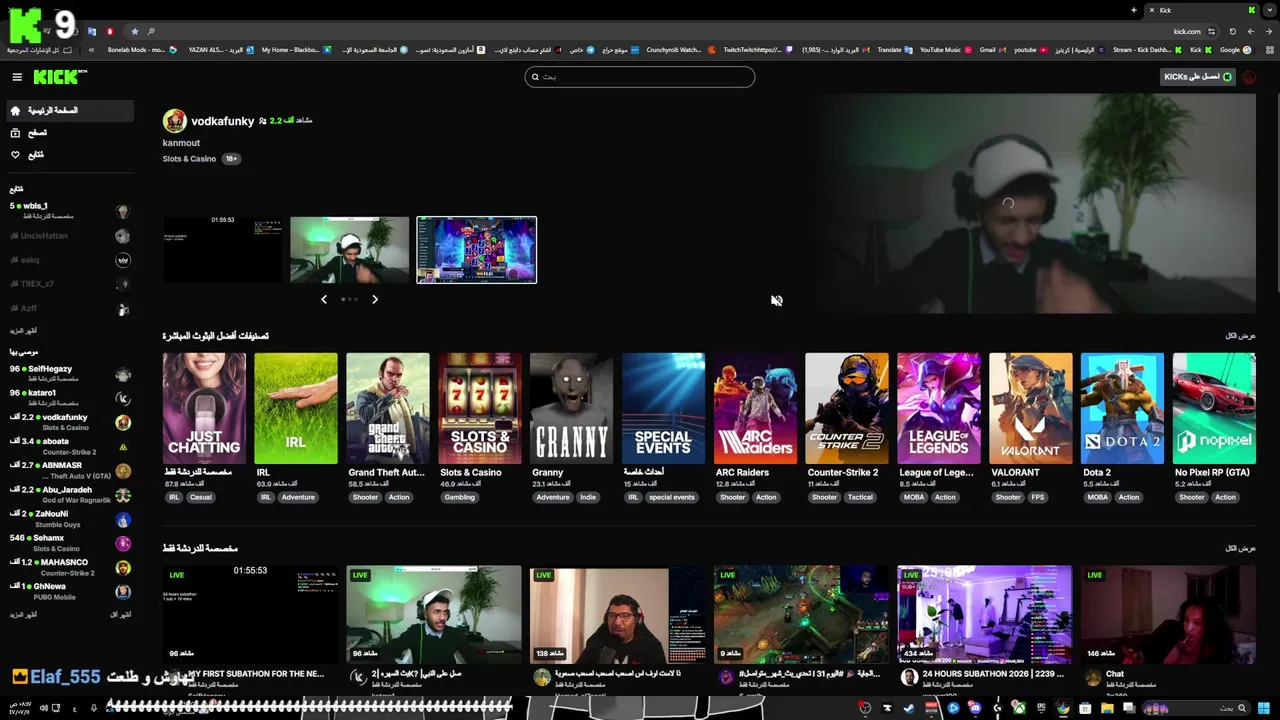1280x720 pixels.
Task: Open Steam from the Windows taskbar
Action: 909,708
